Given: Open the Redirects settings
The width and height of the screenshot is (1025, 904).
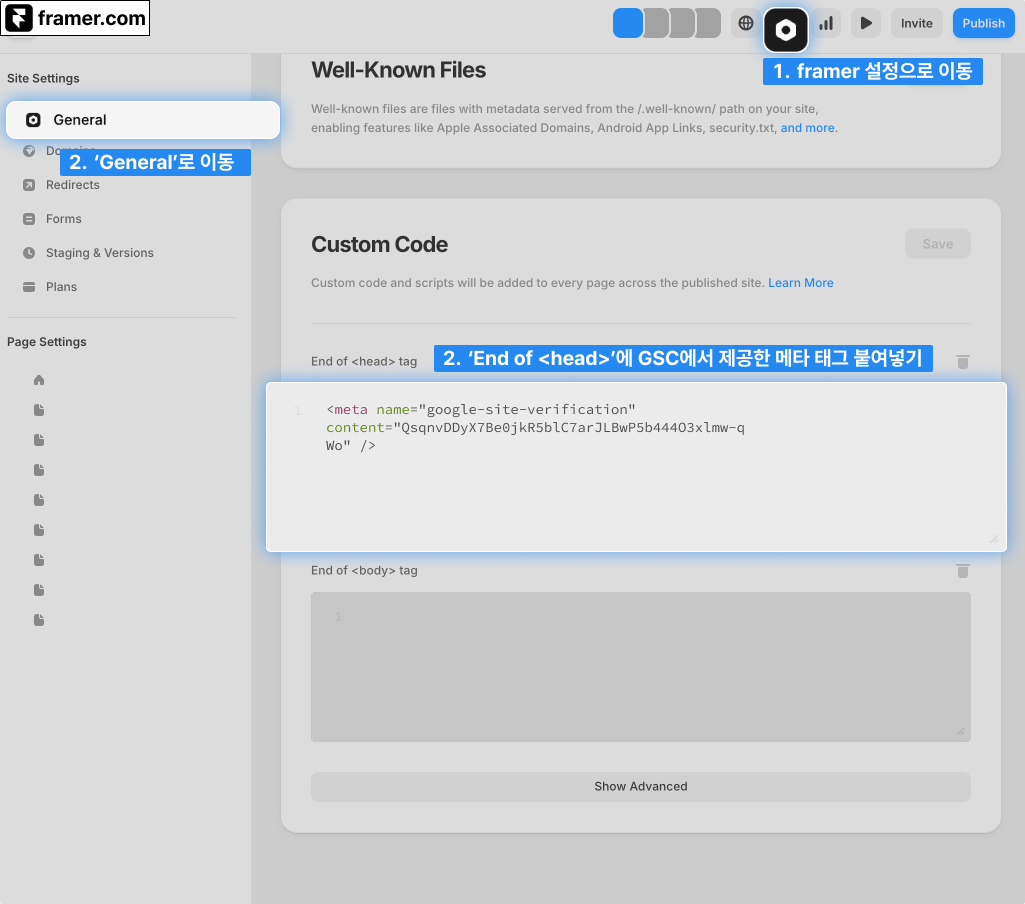Looking at the screenshot, I should (73, 185).
